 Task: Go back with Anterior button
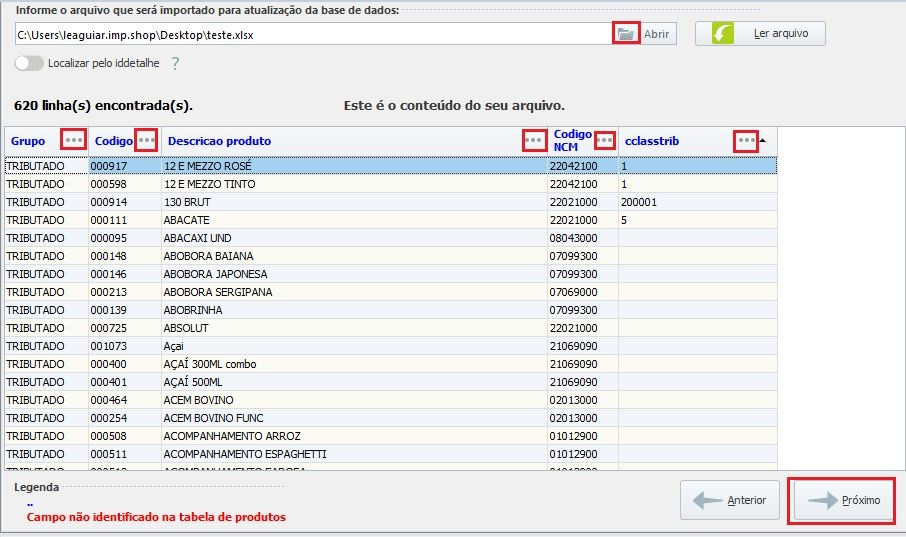[x=730, y=500]
